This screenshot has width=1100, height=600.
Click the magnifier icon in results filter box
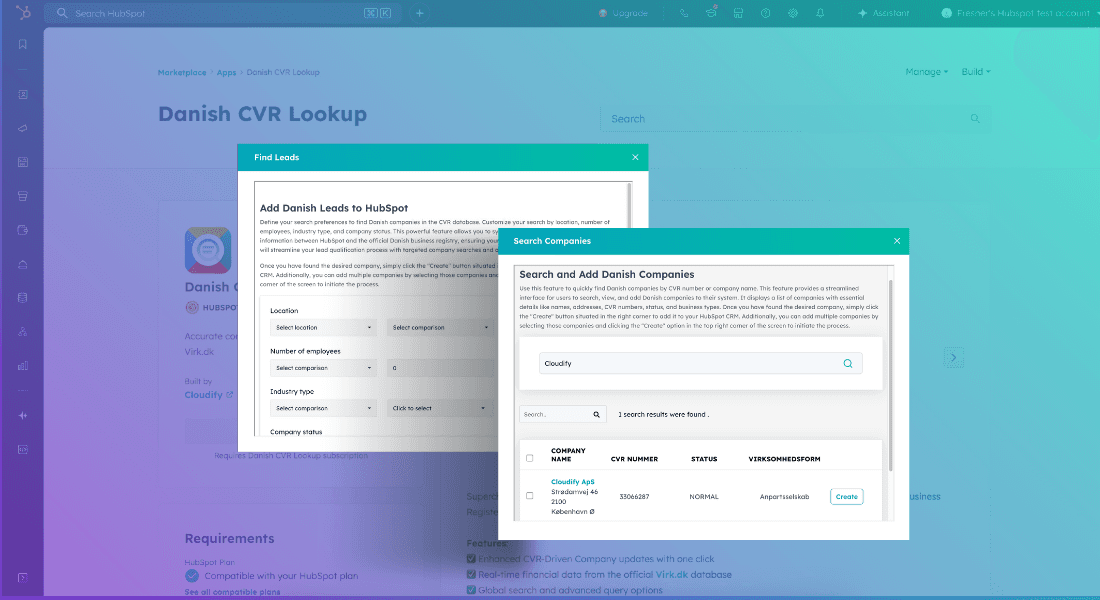[596, 415]
